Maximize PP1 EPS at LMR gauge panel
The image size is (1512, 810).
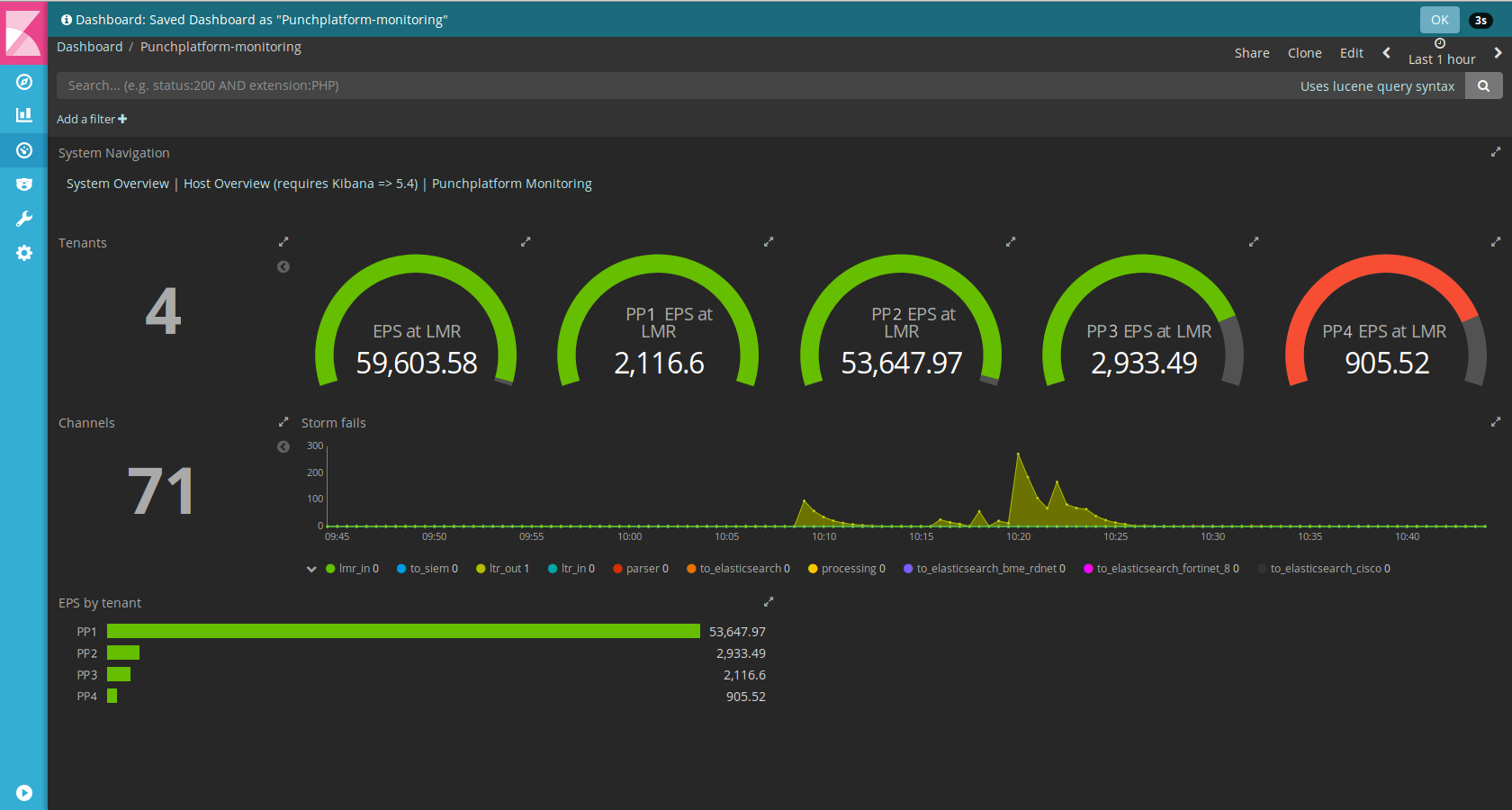coord(769,242)
